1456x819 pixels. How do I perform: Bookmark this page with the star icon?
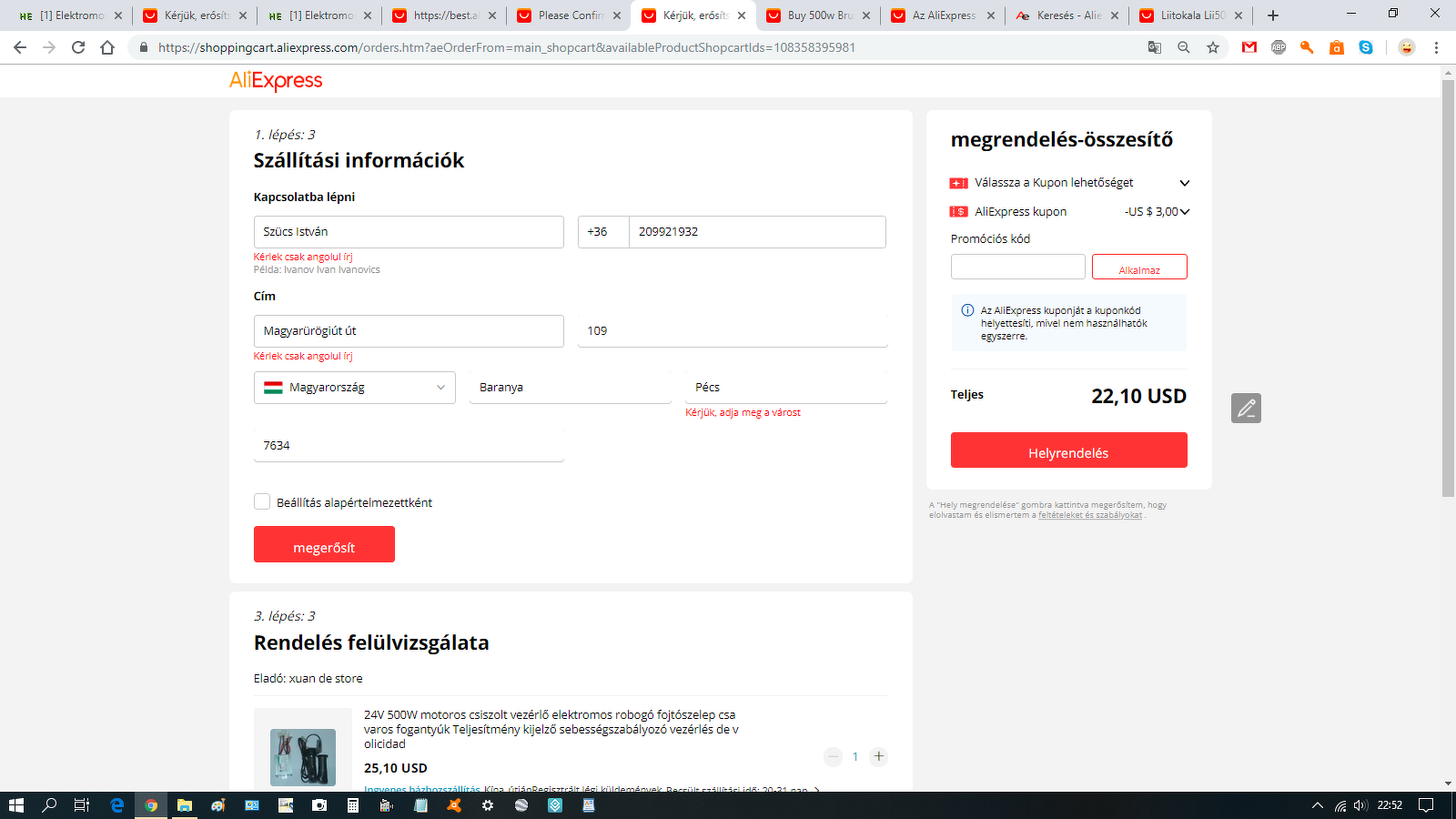(x=1213, y=47)
